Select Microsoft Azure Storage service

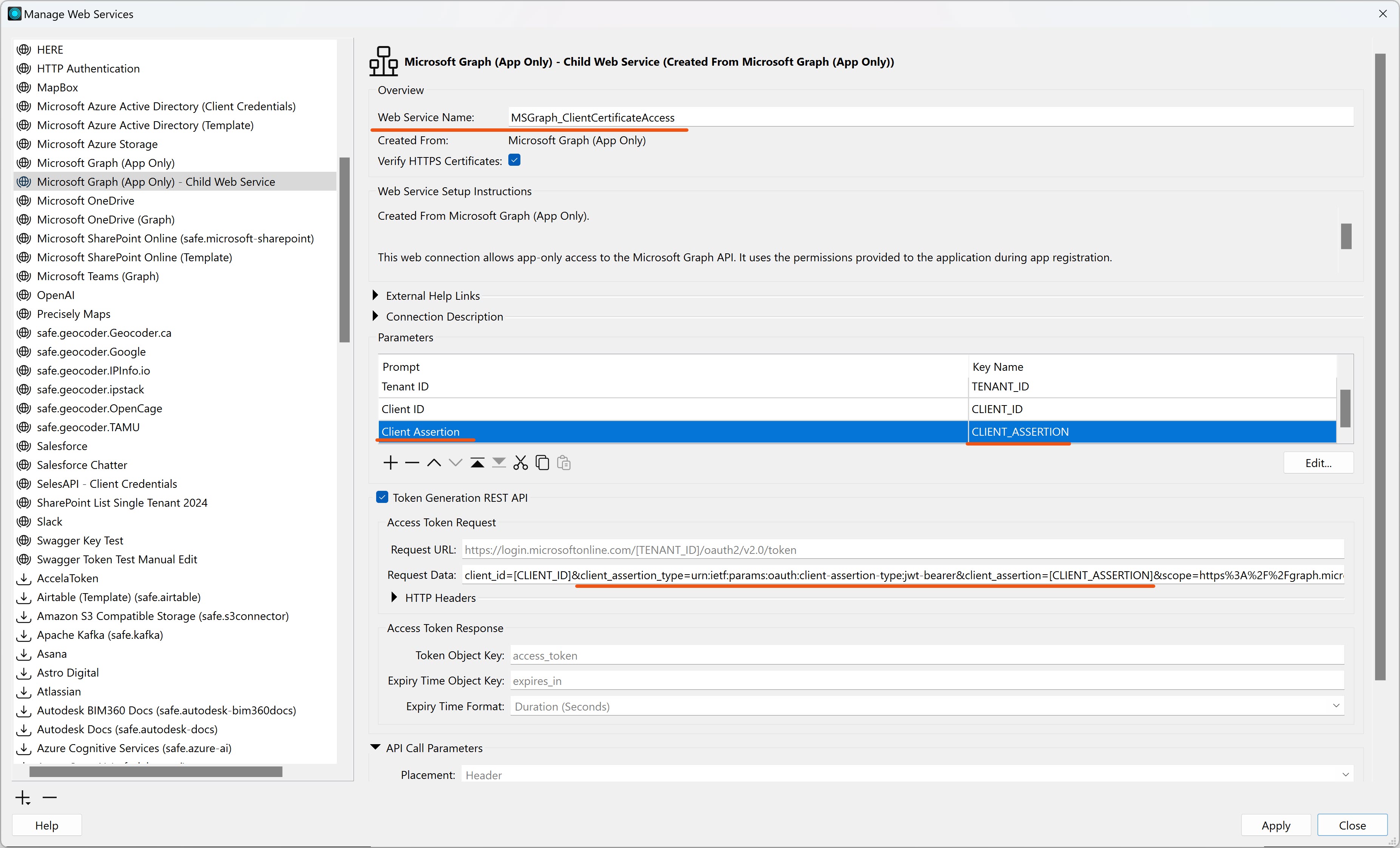click(97, 144)
